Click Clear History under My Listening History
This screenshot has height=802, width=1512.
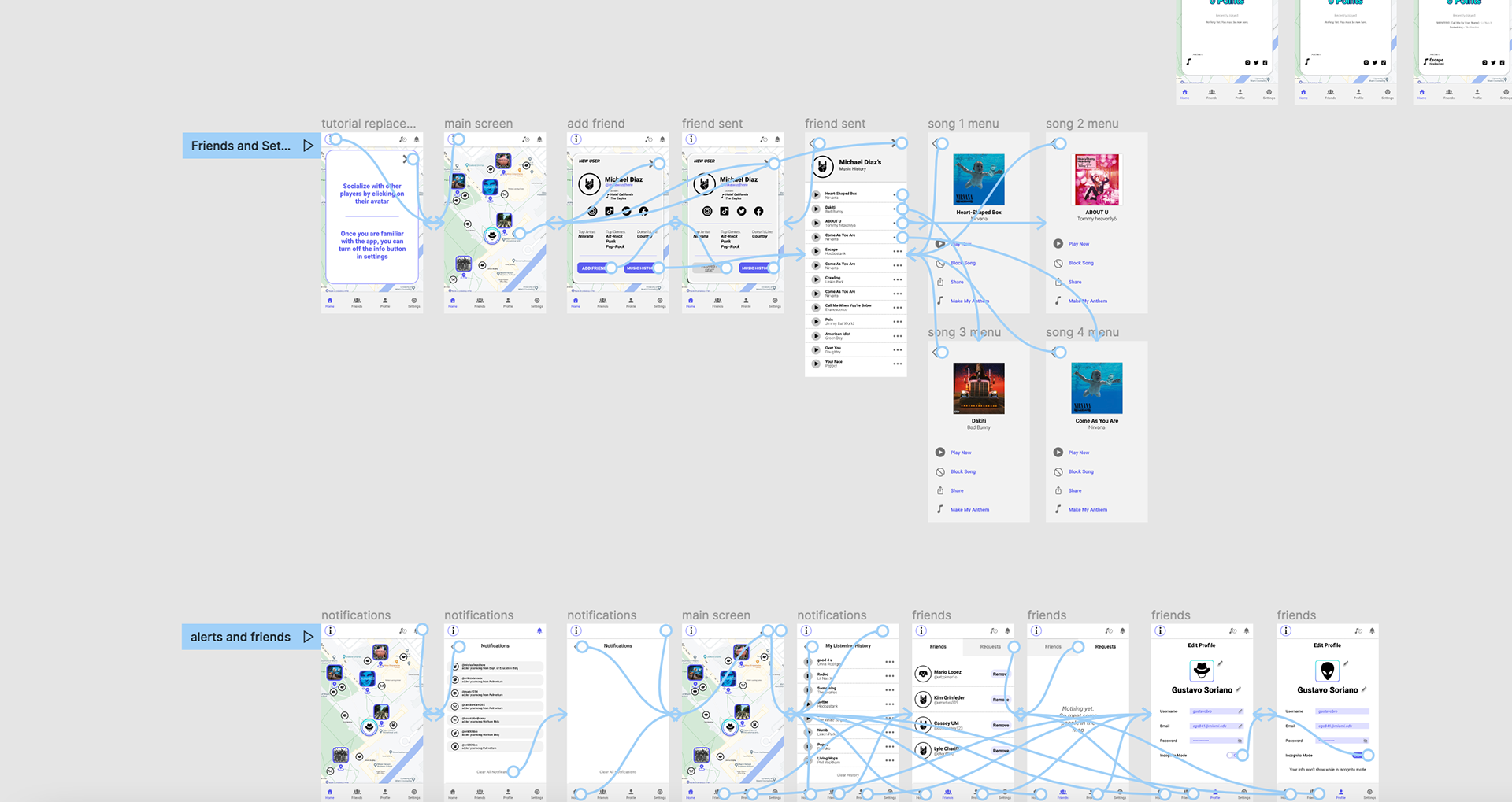click(x=847, y=775)
